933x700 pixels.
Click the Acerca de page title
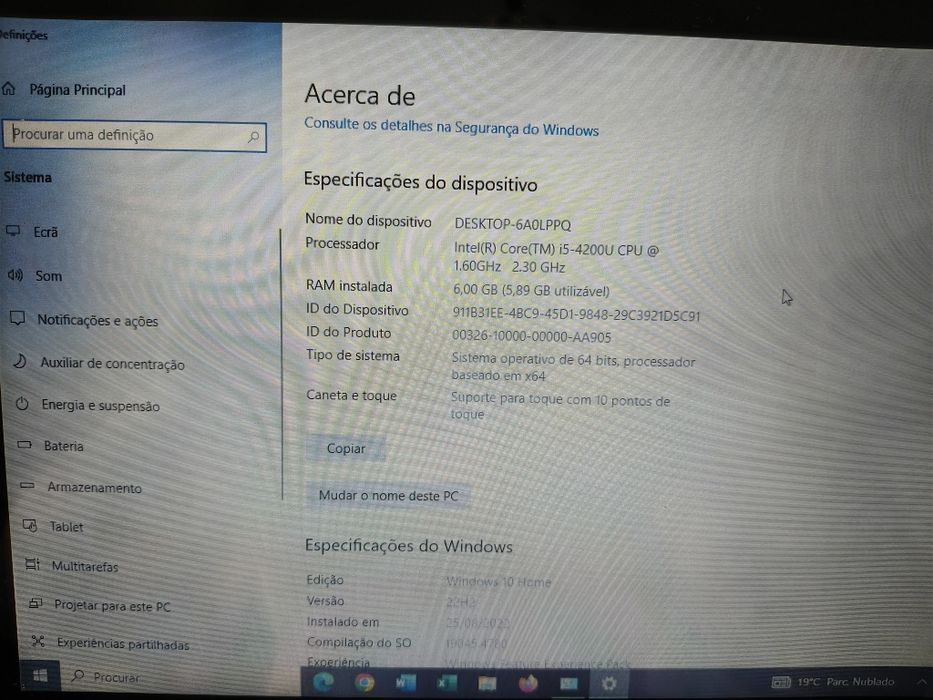[360, 95]
